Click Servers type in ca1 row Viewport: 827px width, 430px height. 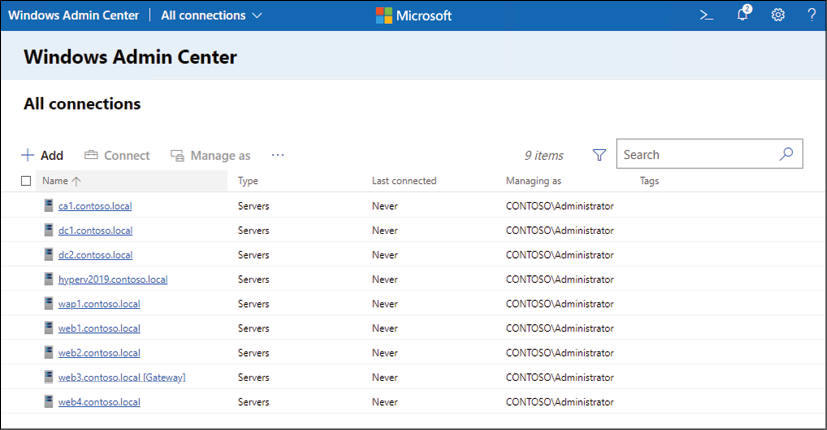253,206
